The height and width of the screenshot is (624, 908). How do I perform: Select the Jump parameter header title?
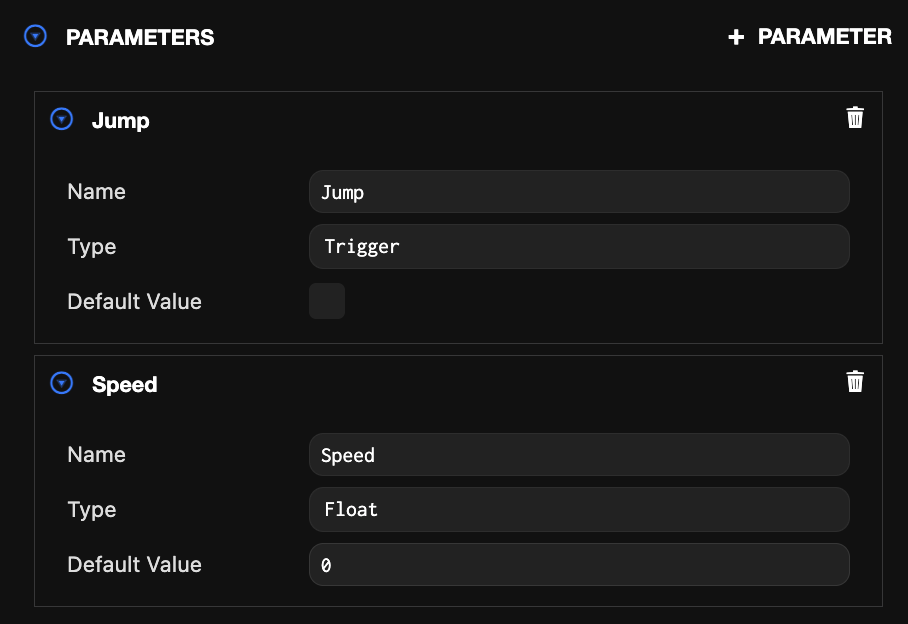coord(120,121)
